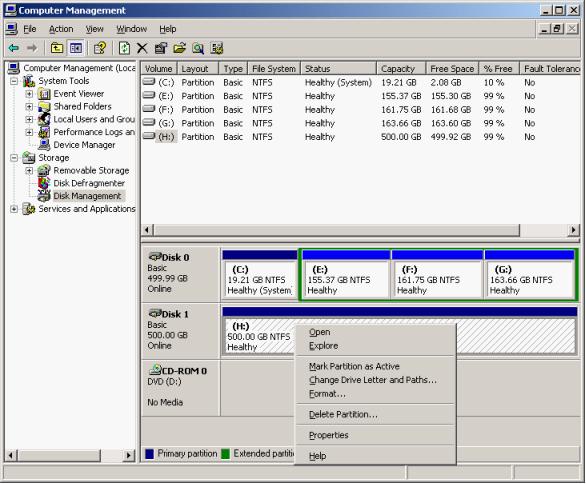
Task: Choose Format... from context menu
Action: [327, 394]
